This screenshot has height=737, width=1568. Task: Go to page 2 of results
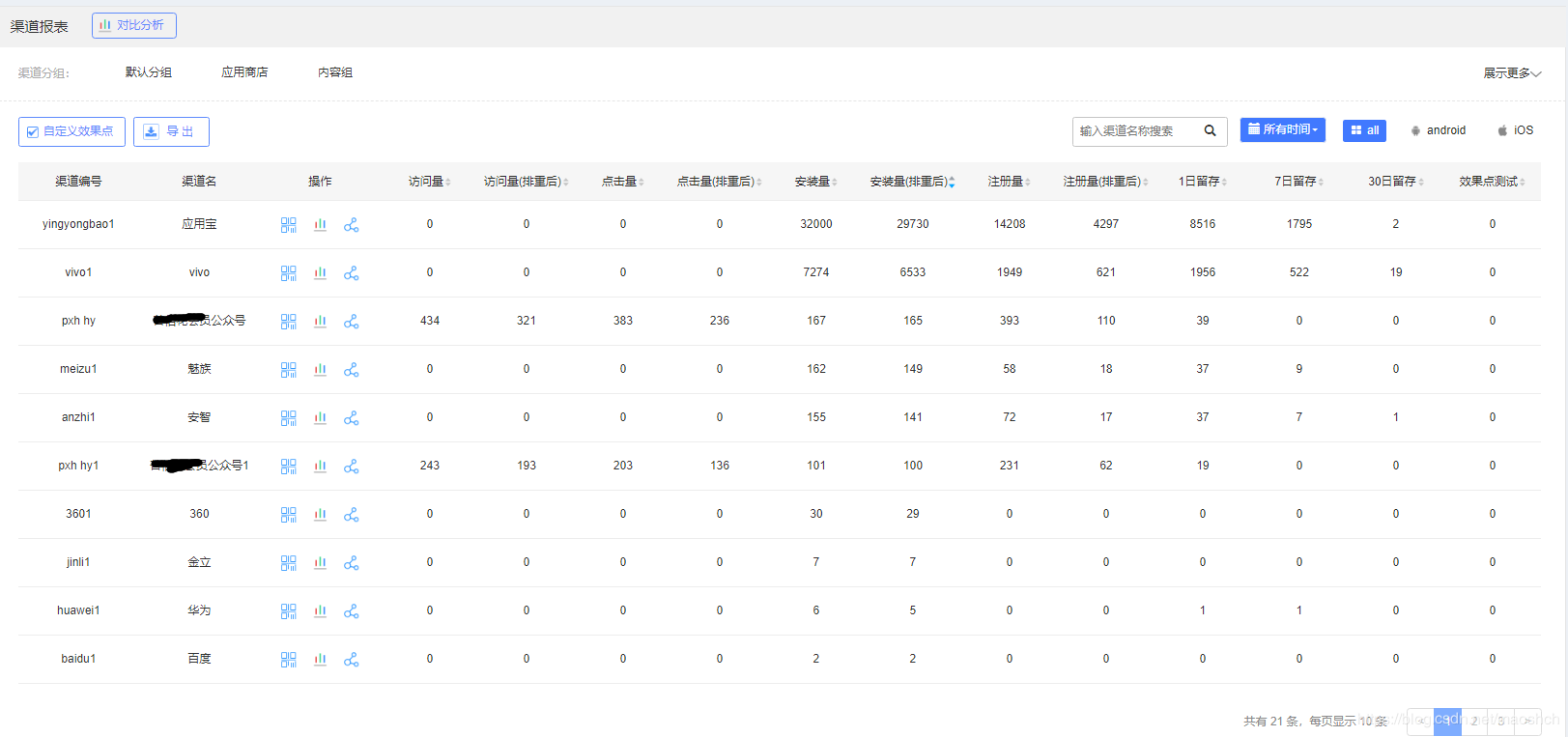1474,722
